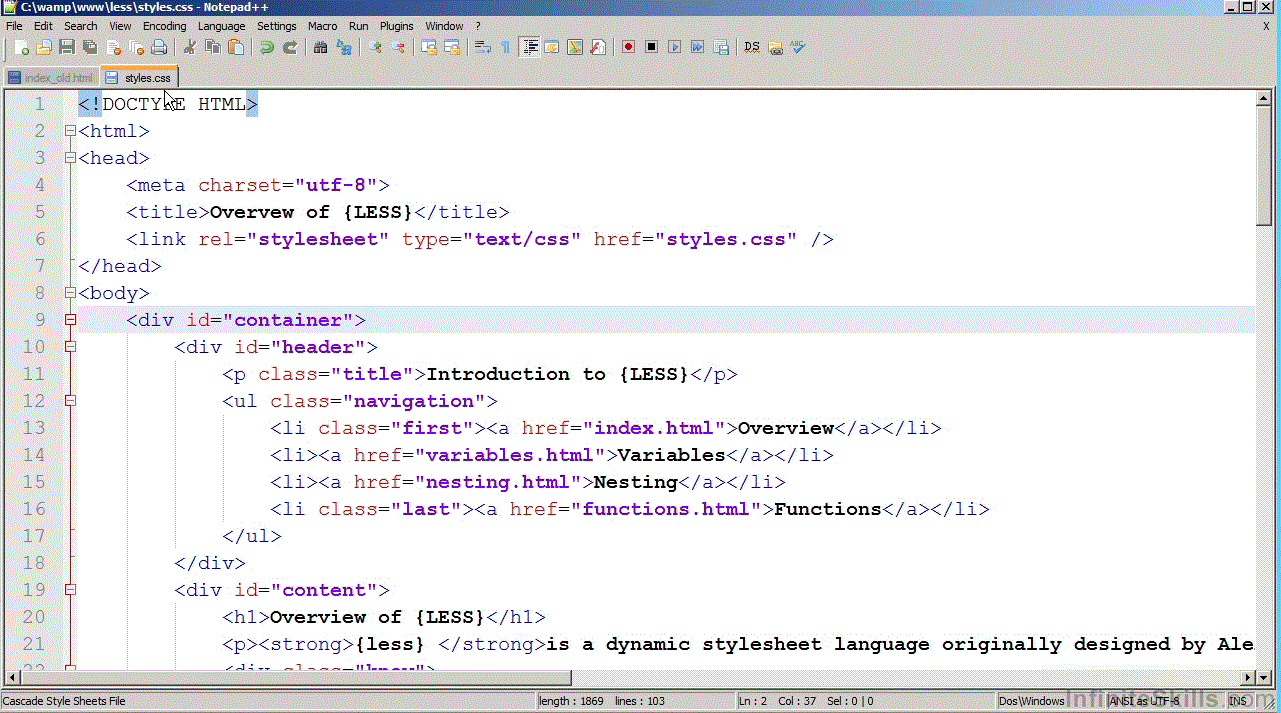Click the Redo arrow icon

(290, 47)
